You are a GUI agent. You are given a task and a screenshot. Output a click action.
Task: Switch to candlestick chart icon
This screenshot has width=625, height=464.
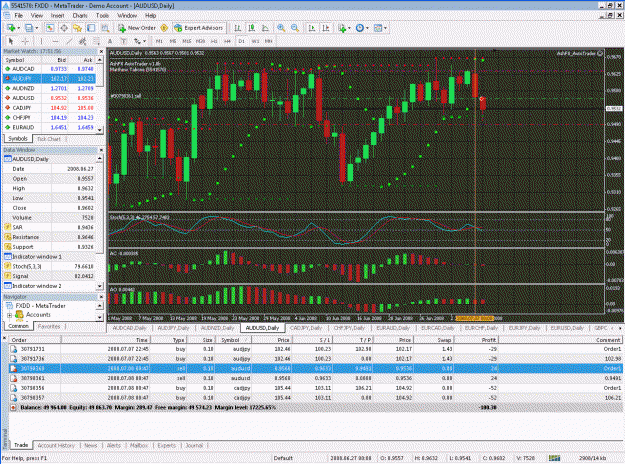(252, 28)
